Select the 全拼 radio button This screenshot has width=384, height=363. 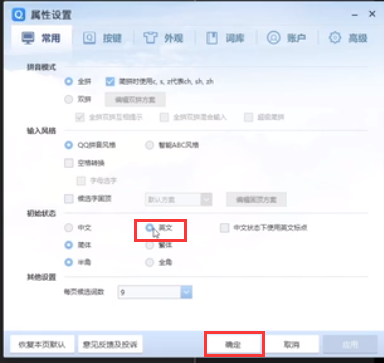pyautogui.click(x=69, y=81)
